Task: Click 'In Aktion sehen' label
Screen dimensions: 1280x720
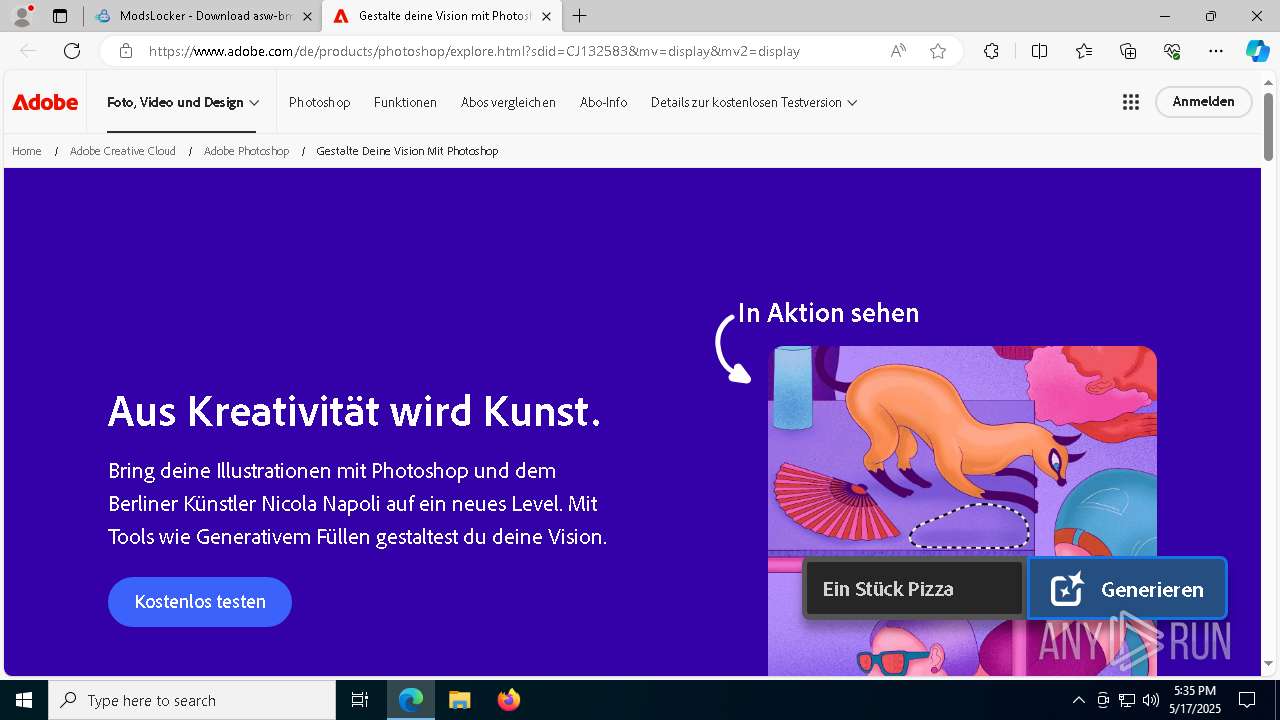Action: point(828,313)
